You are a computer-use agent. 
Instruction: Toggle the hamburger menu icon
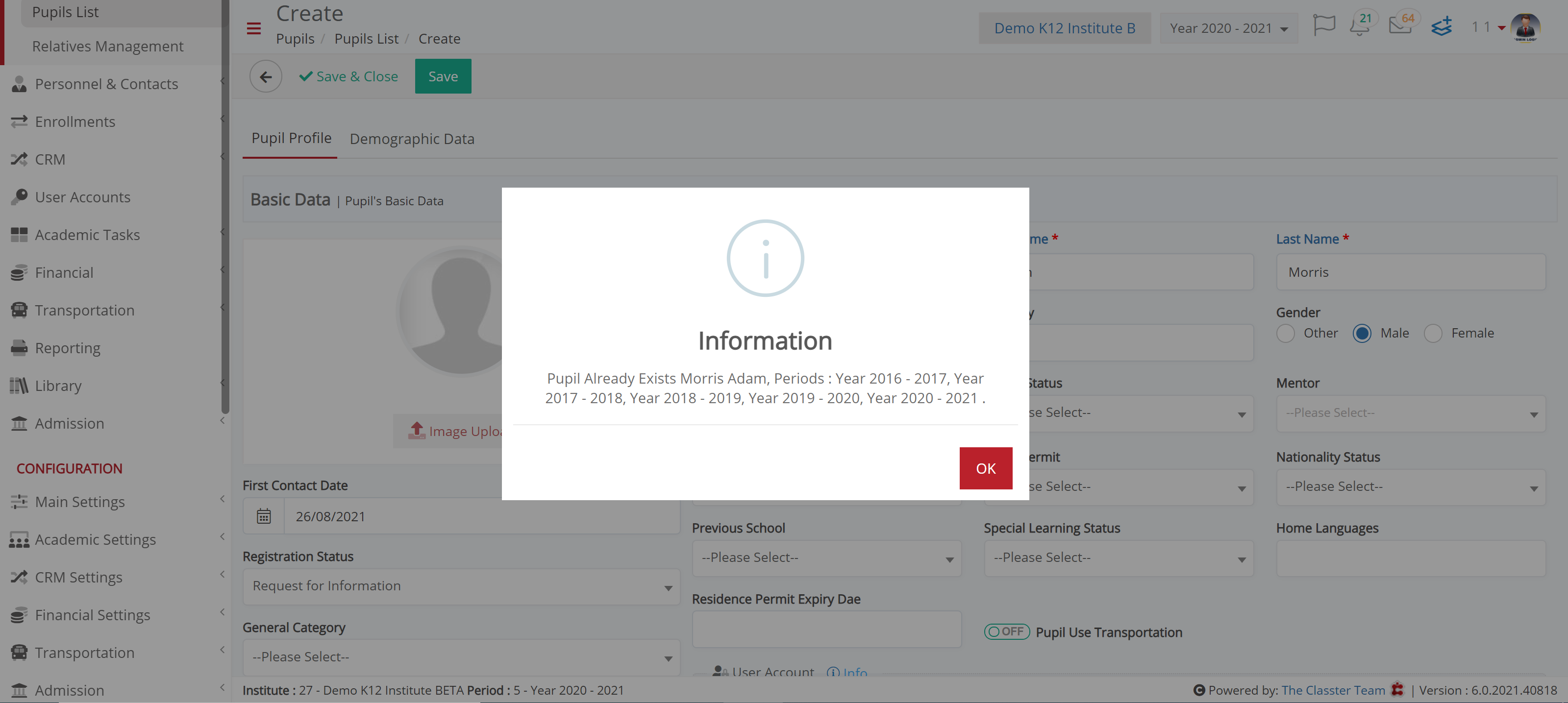[x=254, y=28]
